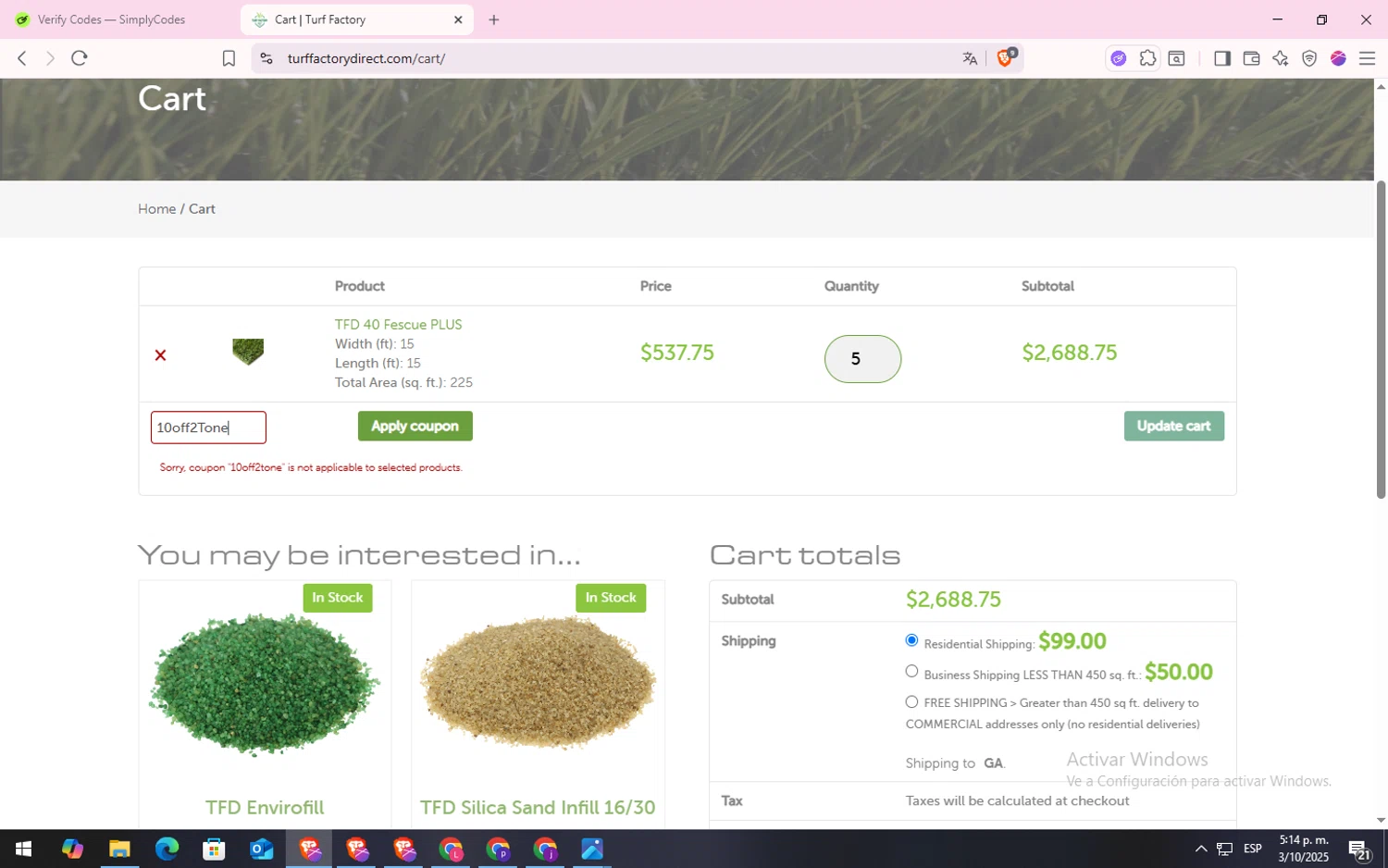Click the purple extension icon in the toolbar
Image resolution: width=1388 pixels, height=868 pixels.
1119,58
